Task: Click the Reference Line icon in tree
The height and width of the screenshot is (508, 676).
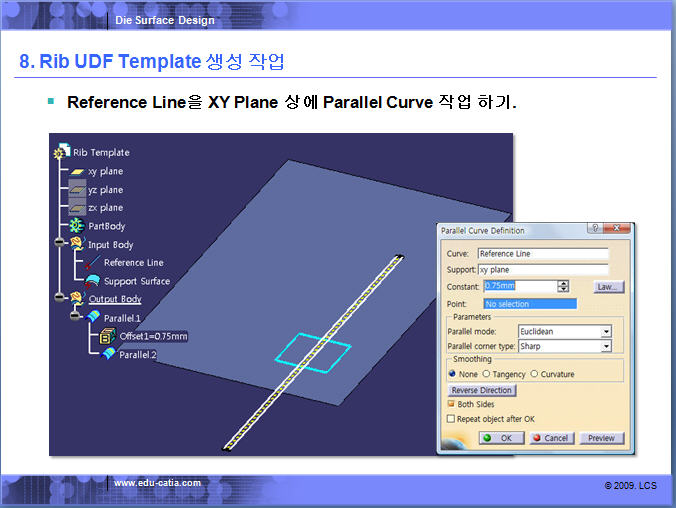Action: (x=93, y=263)
